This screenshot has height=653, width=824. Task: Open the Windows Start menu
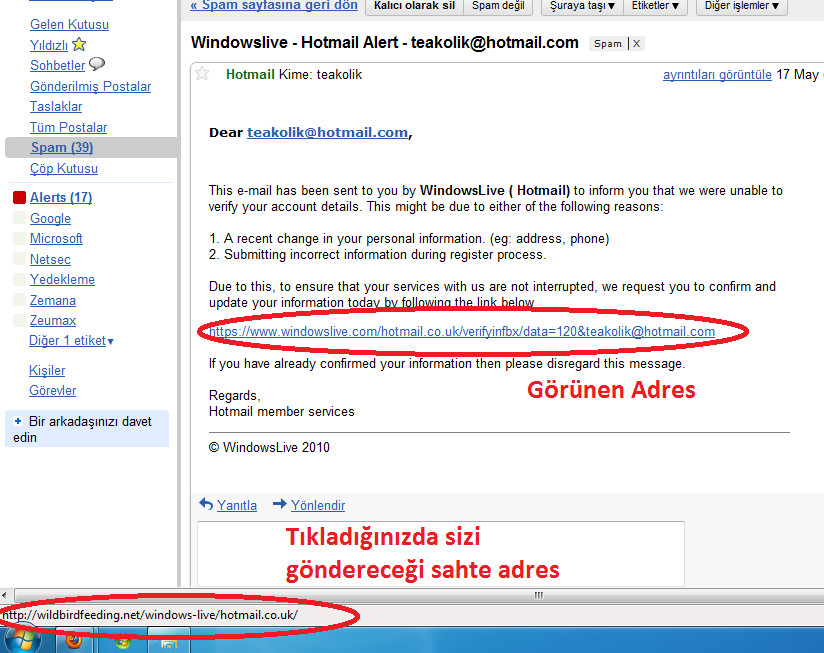tap(21, 641)
